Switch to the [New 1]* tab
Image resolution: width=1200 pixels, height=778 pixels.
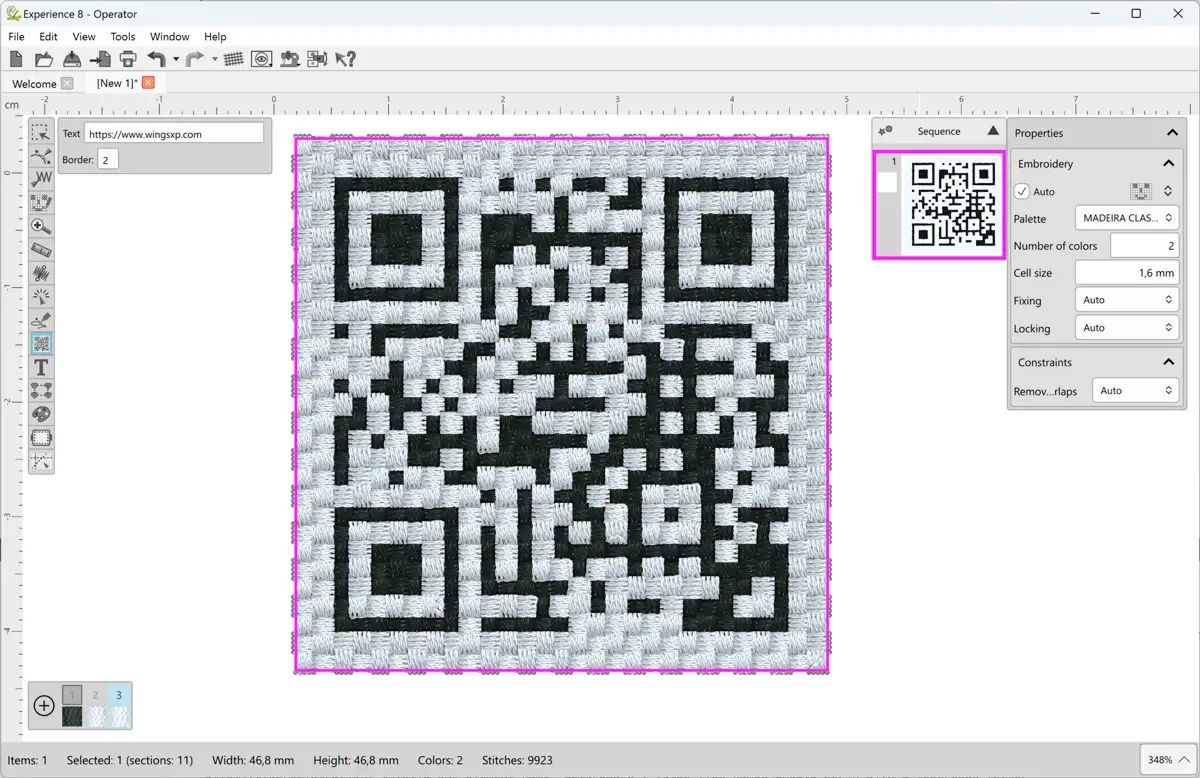[117, 83]
